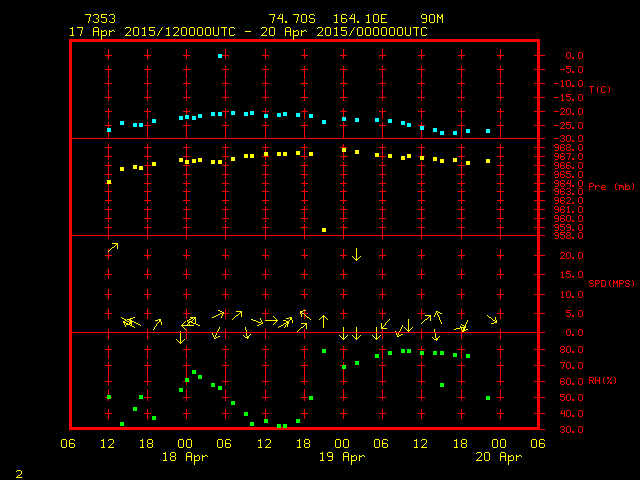The image size is (640, 480).
Task: Click the first yellow pressure point at left
Action: point(109,182)
